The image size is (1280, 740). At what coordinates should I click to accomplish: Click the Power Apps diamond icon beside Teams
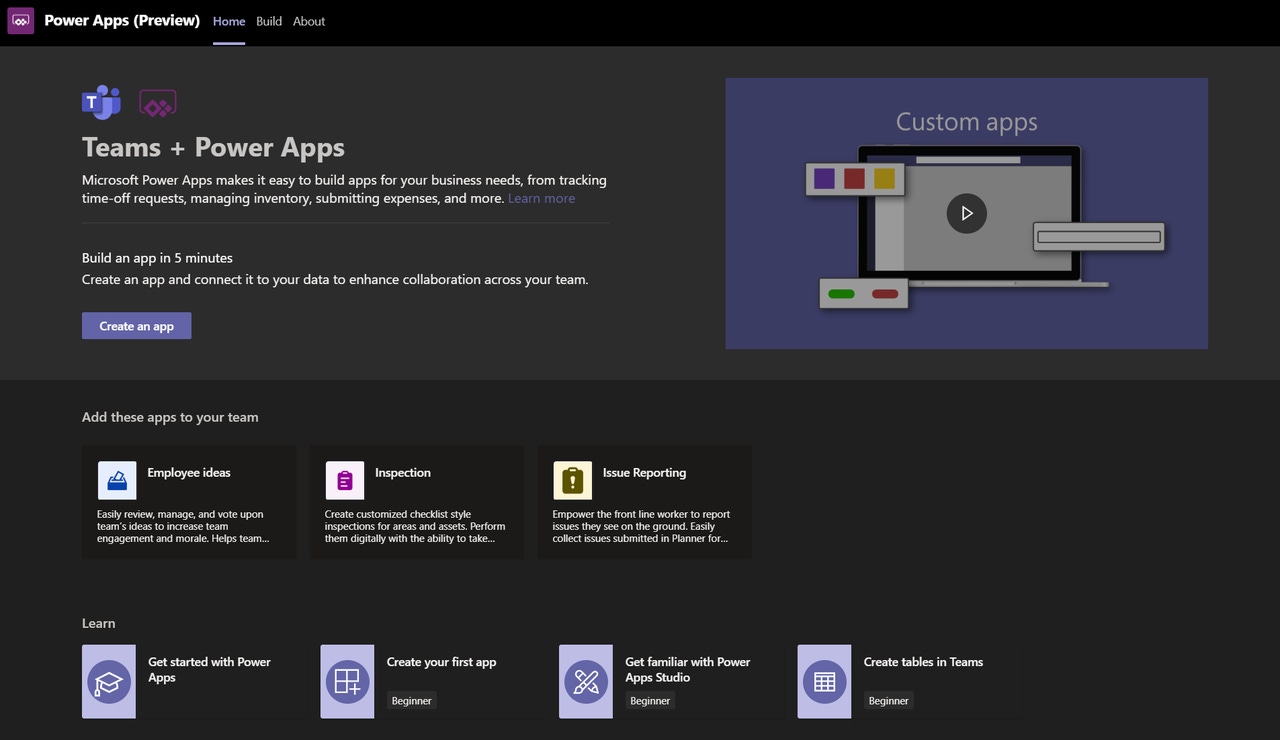pos(157,102)
